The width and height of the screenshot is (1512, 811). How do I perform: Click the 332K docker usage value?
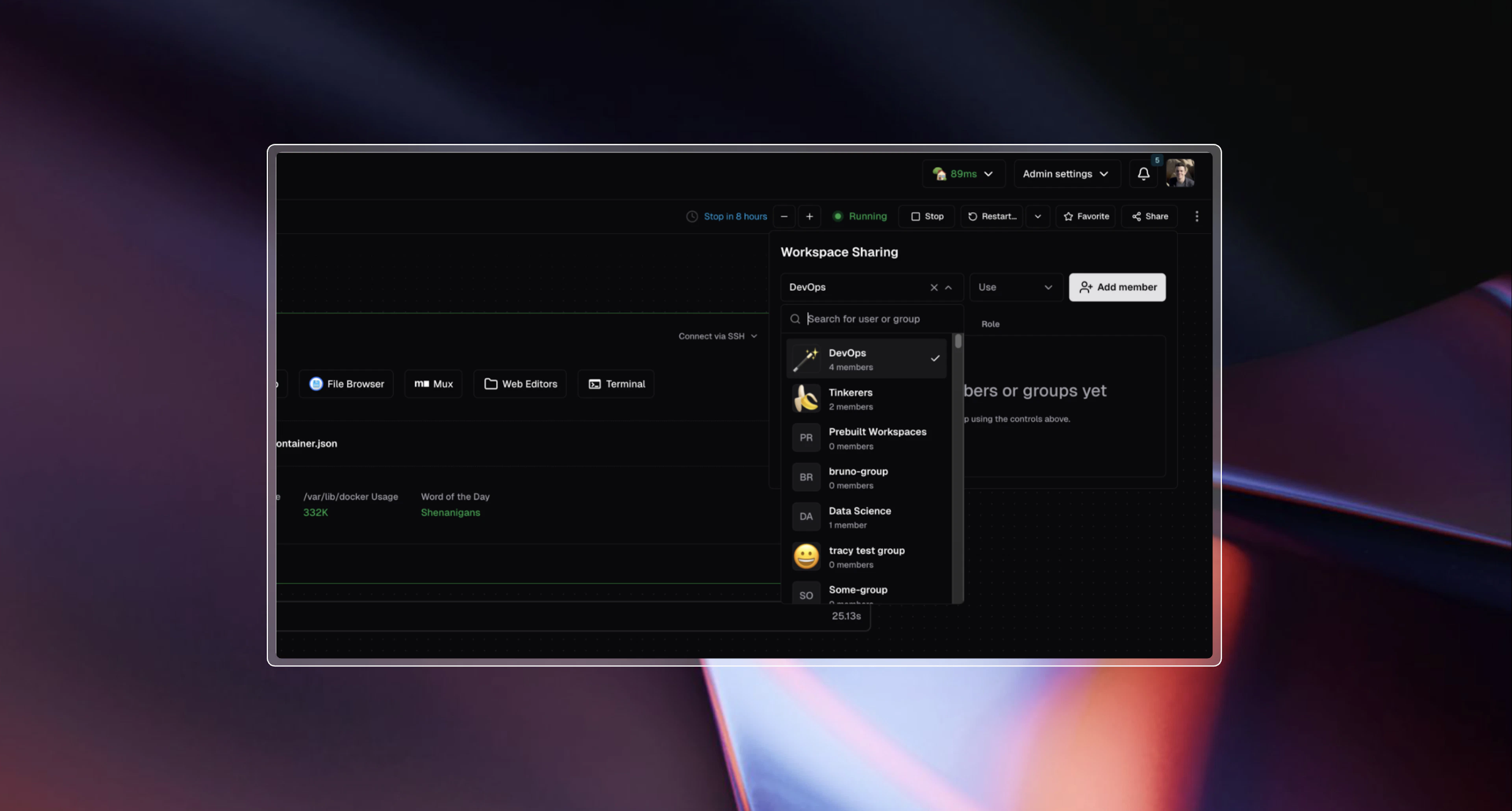(315, 513)
